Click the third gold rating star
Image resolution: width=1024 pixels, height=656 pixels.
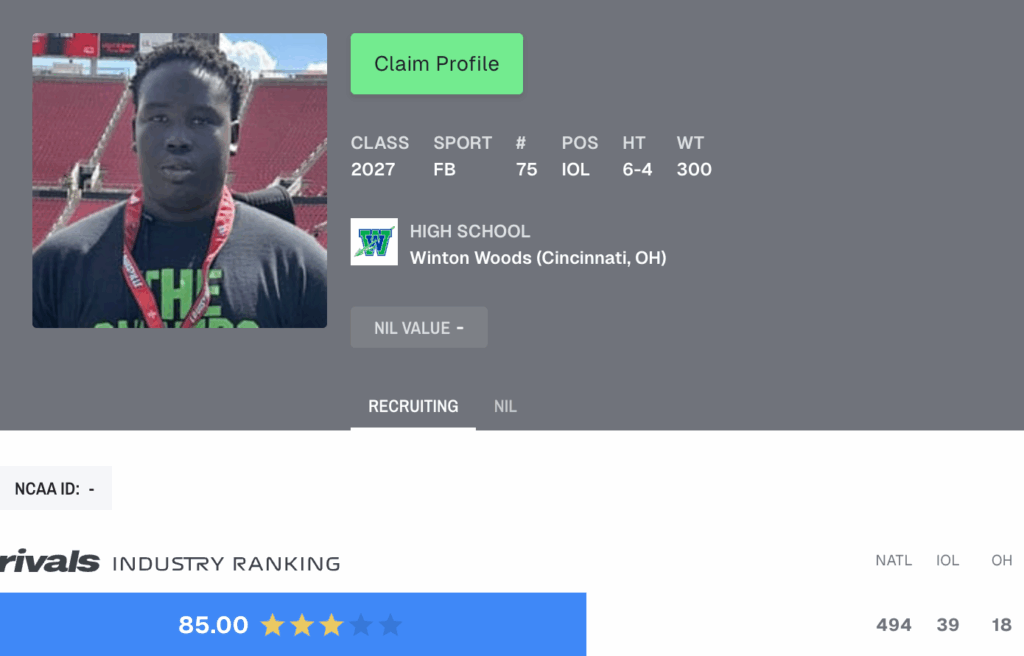[x=332, y=625]
